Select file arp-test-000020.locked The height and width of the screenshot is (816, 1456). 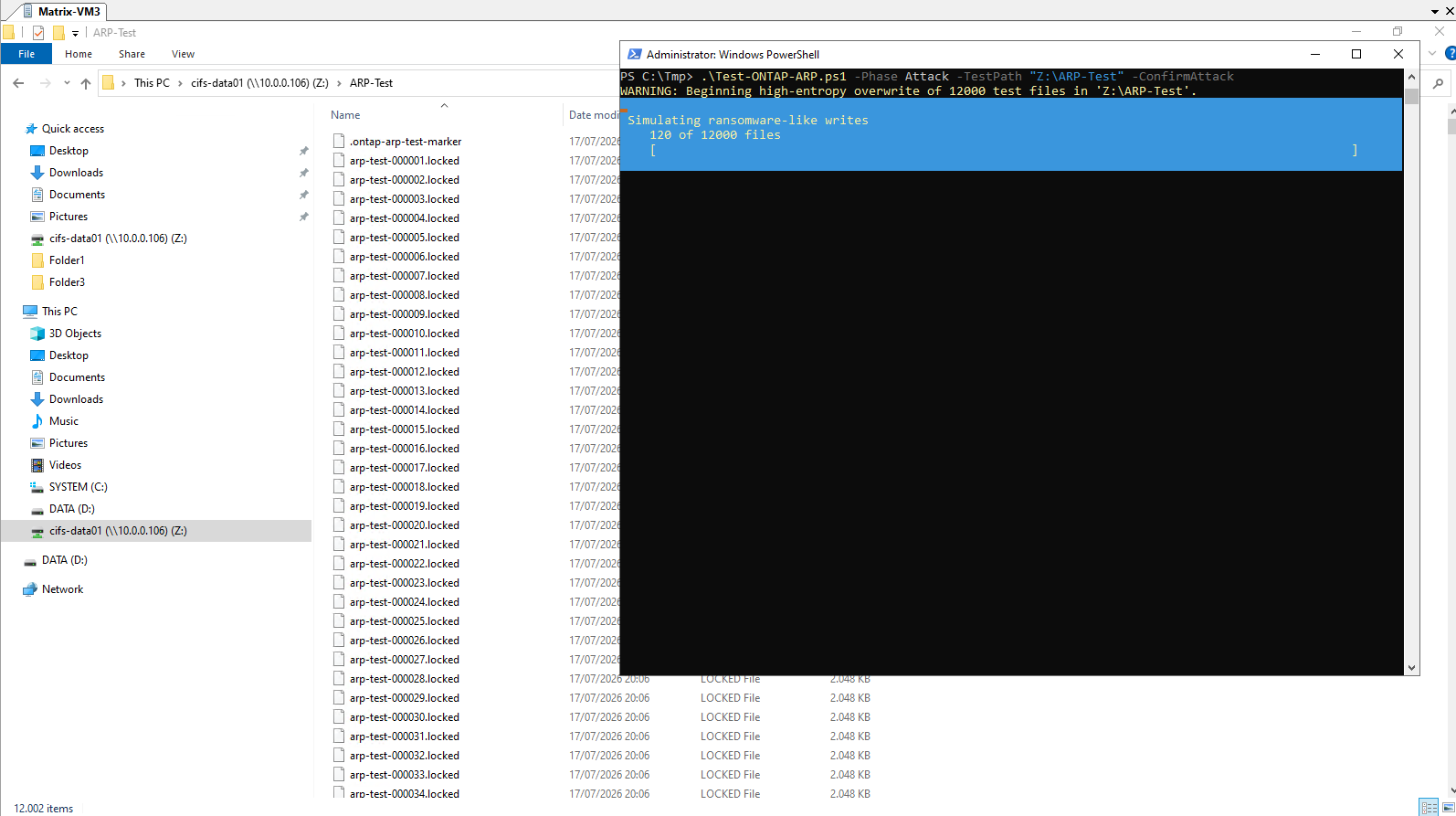click(404, 525)
